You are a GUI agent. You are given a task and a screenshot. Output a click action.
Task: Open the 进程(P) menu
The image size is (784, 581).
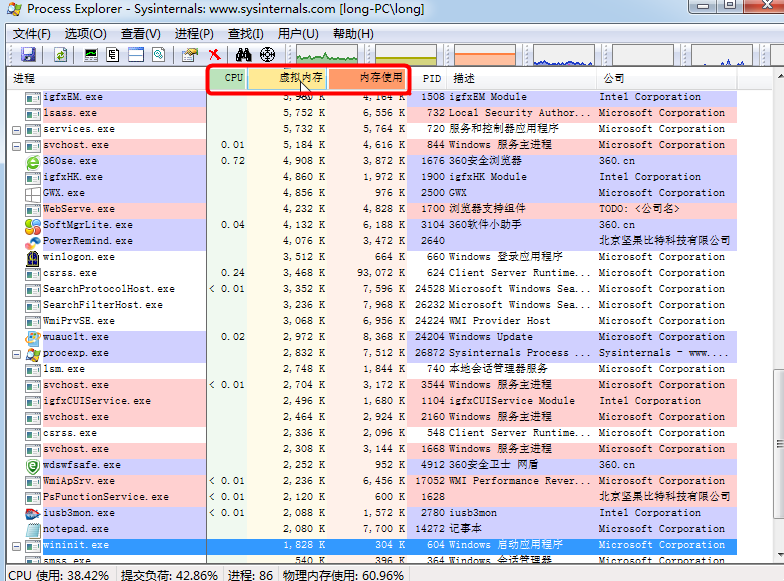[194, 34]
